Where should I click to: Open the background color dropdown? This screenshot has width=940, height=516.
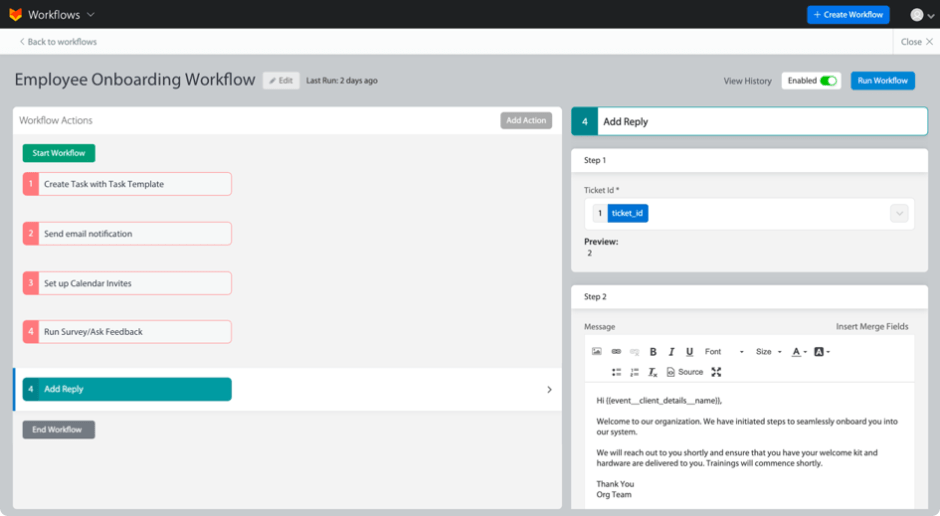[822, 352]
